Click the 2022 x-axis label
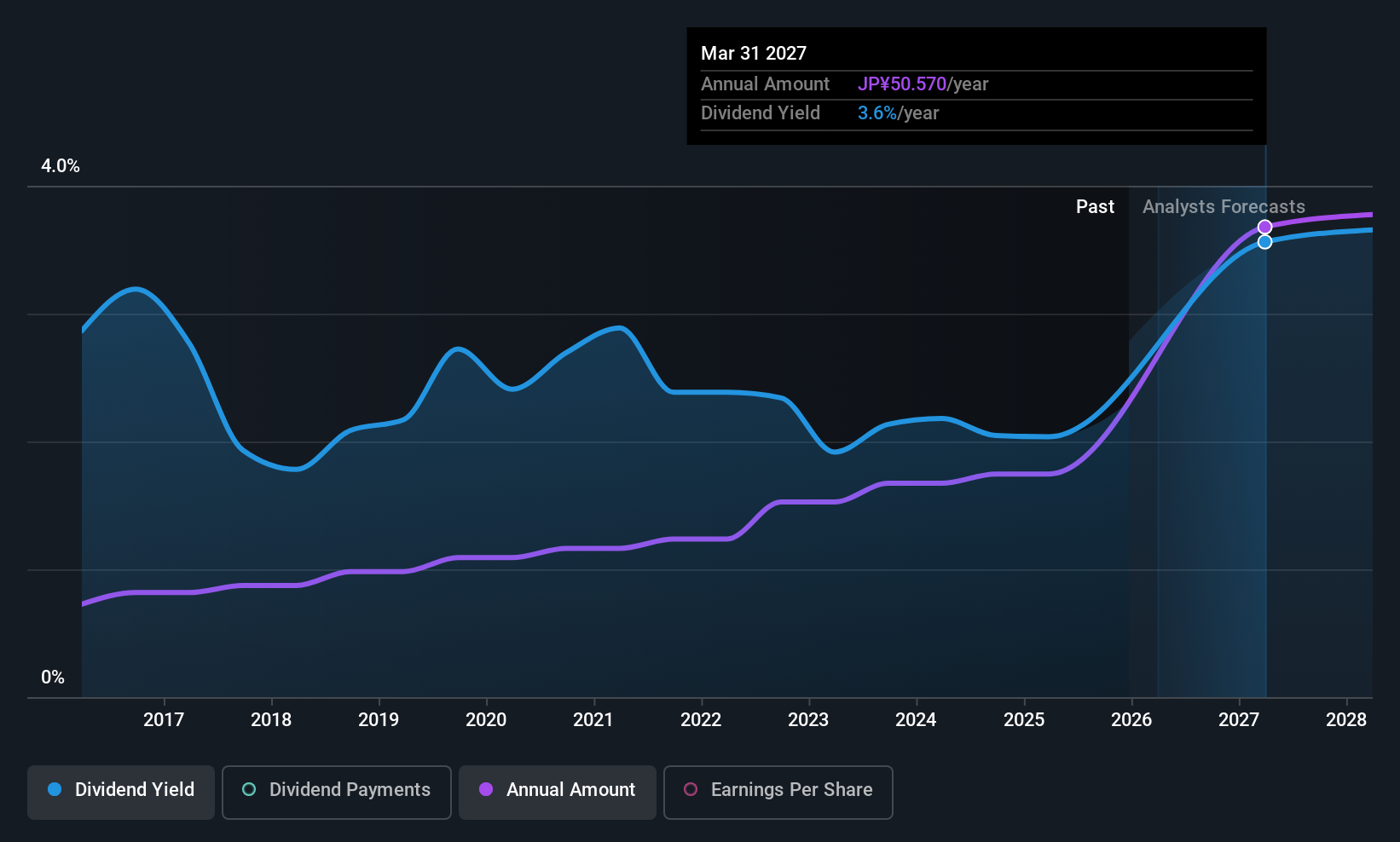The width and height of the screenshot is (1400, 842). pyautogui.click(x=701, y=719)
